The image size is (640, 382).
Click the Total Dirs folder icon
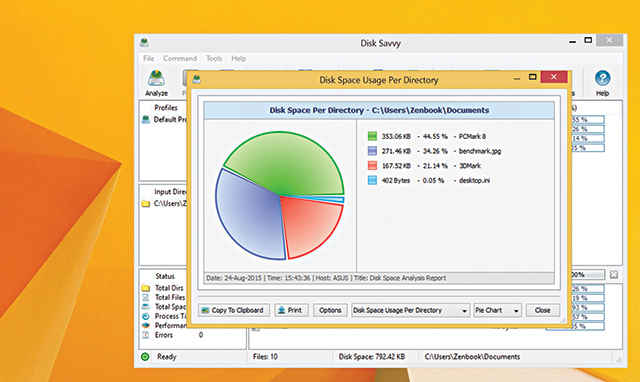[x=146, y=288]
